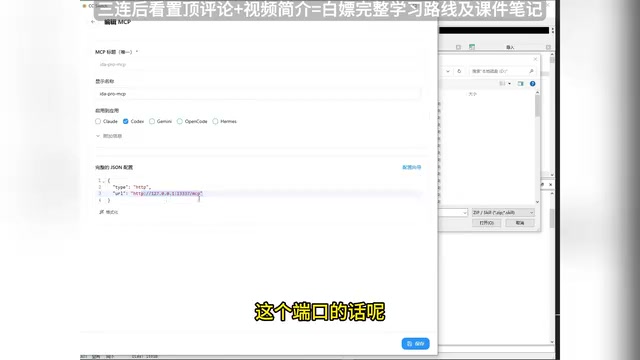Click the file list scrollbar thumb
Image resolution: width=640 pixels, height=360 pixels.
click(537, 106)
